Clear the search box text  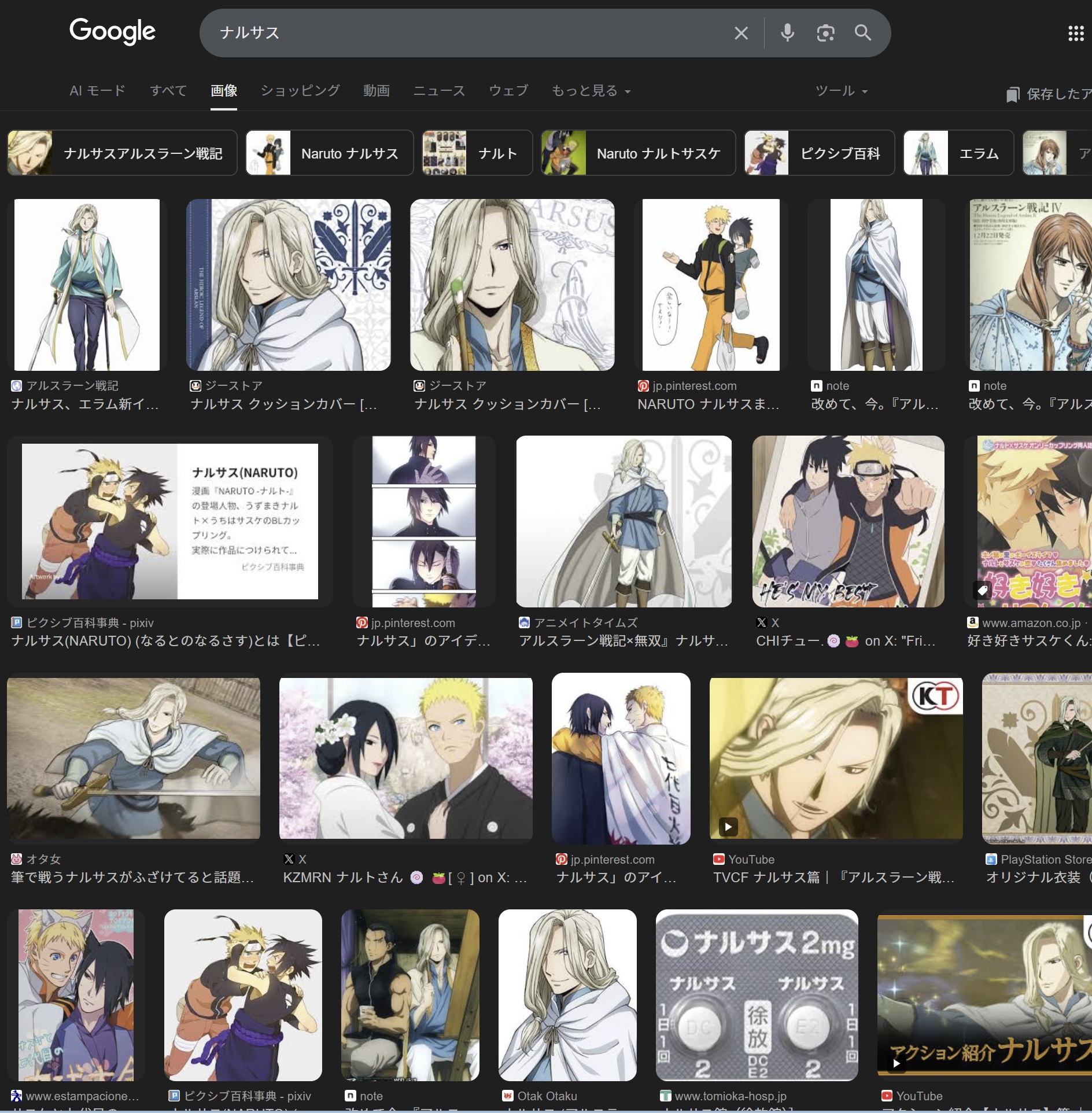741,33
